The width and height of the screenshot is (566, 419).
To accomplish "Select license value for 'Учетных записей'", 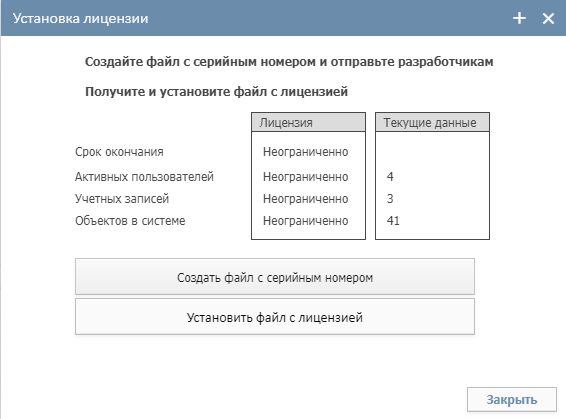I will 305,198.
